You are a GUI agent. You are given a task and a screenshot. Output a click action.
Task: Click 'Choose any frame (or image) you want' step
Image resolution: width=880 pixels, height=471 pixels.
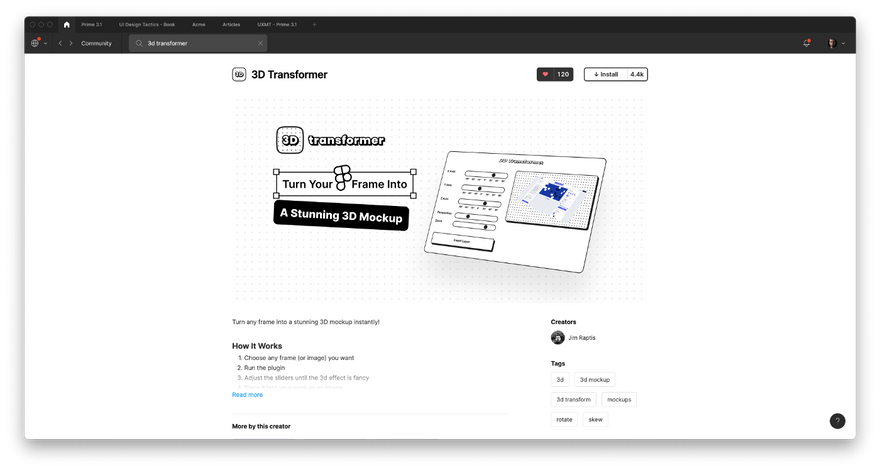point(299,358)
